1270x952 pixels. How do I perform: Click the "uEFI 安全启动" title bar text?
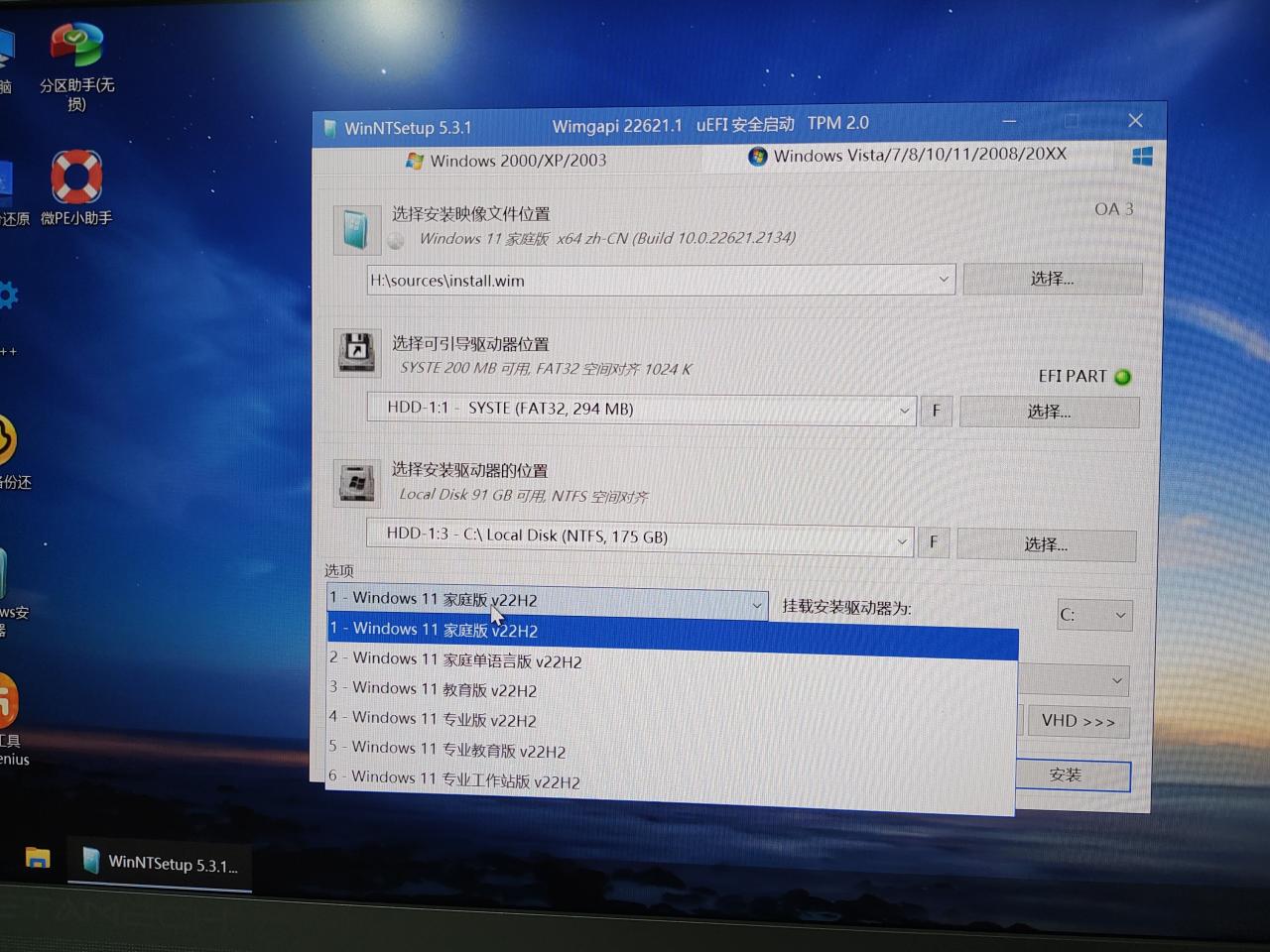tap(745, 125)
